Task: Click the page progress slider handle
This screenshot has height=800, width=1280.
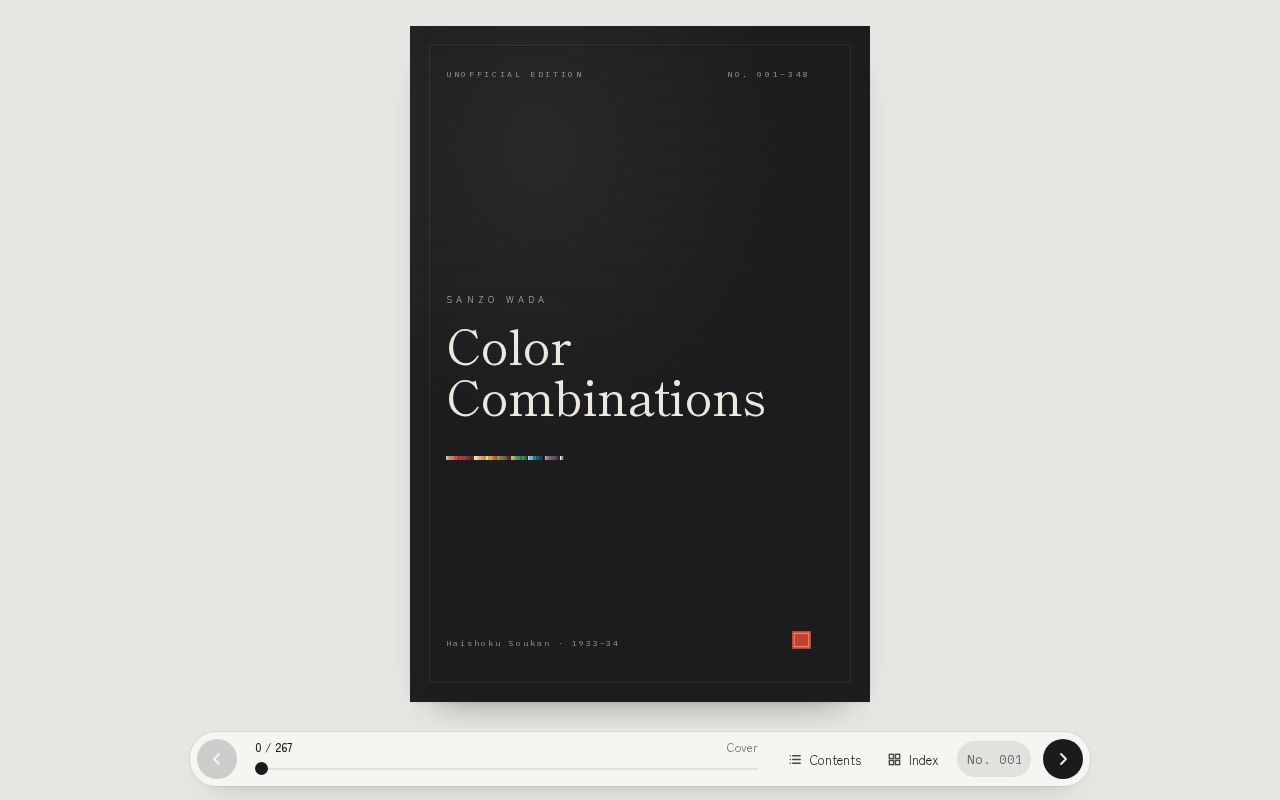Action: click(x=261, y=768)
